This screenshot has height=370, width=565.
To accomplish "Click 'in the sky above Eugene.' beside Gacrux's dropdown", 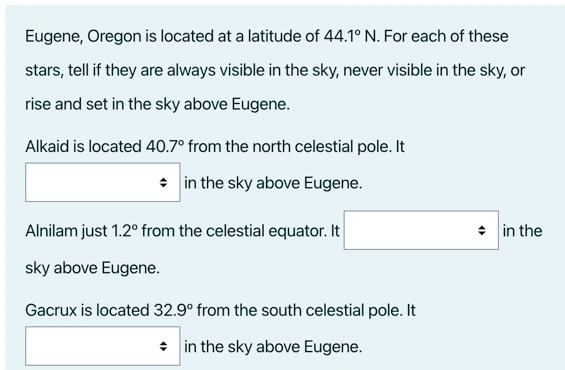I will click(273, 347).
